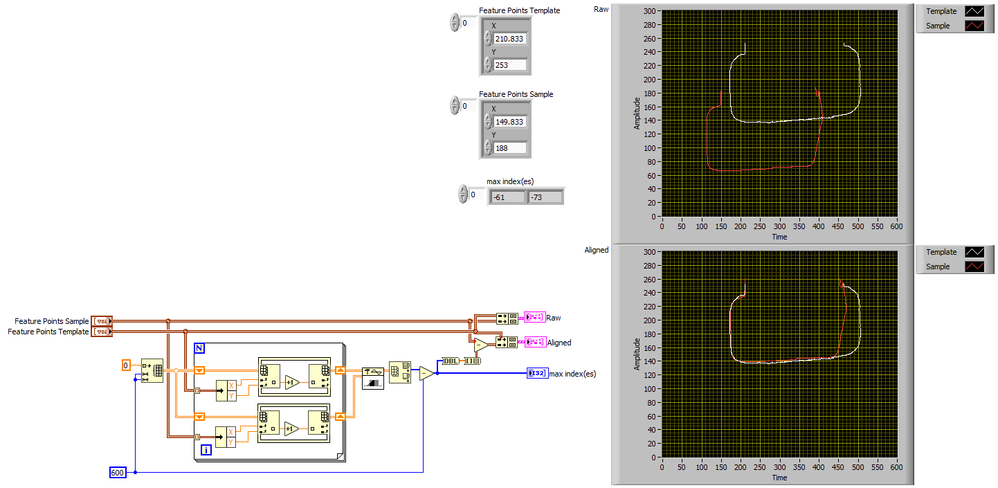
Task: Click the lower right shift register
Action: pos(340,417)
